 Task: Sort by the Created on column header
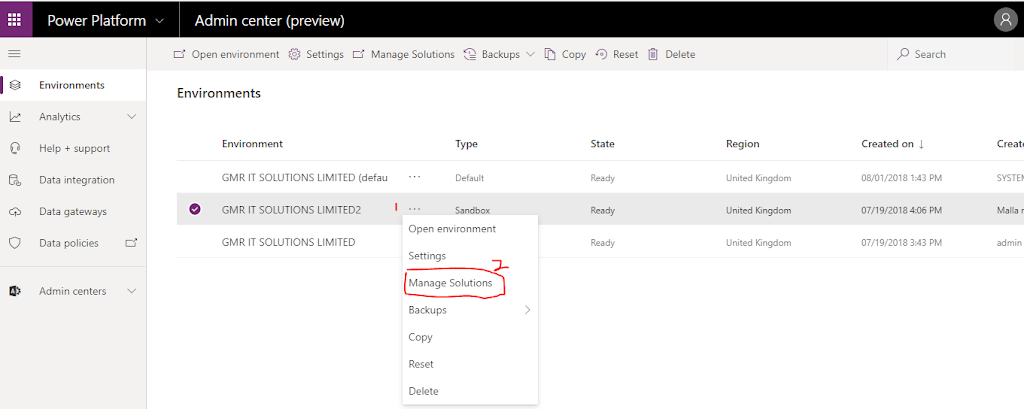pos(887,144)
